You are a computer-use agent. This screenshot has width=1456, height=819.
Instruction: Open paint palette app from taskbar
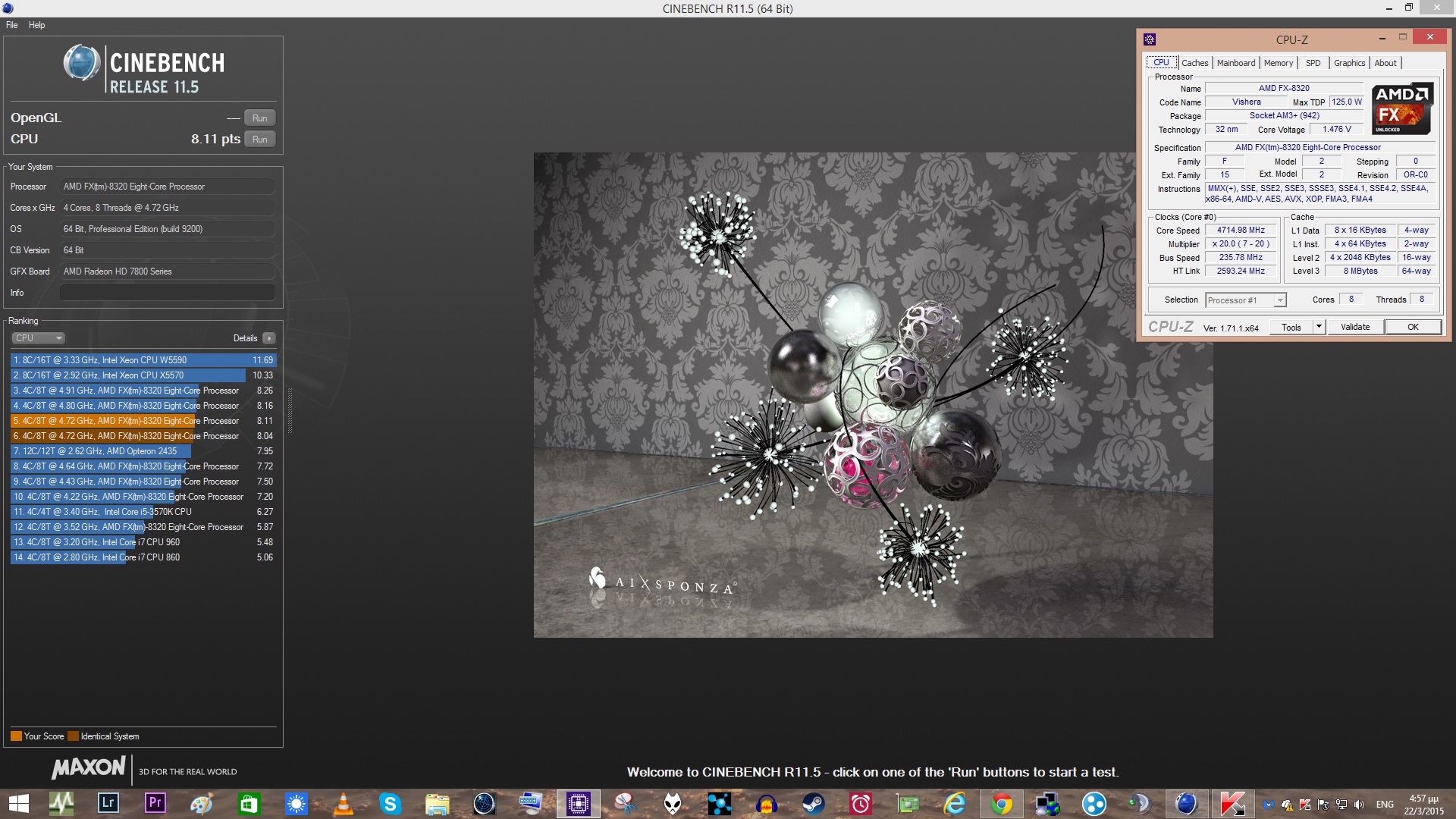pyautogui.click(x=202, y=804)
